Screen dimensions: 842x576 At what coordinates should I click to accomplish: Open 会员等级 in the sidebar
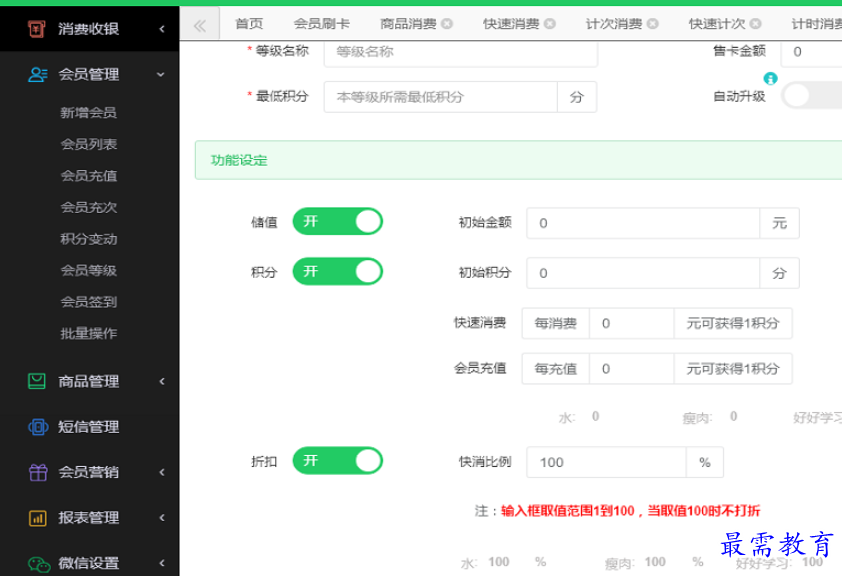[89, 270]
